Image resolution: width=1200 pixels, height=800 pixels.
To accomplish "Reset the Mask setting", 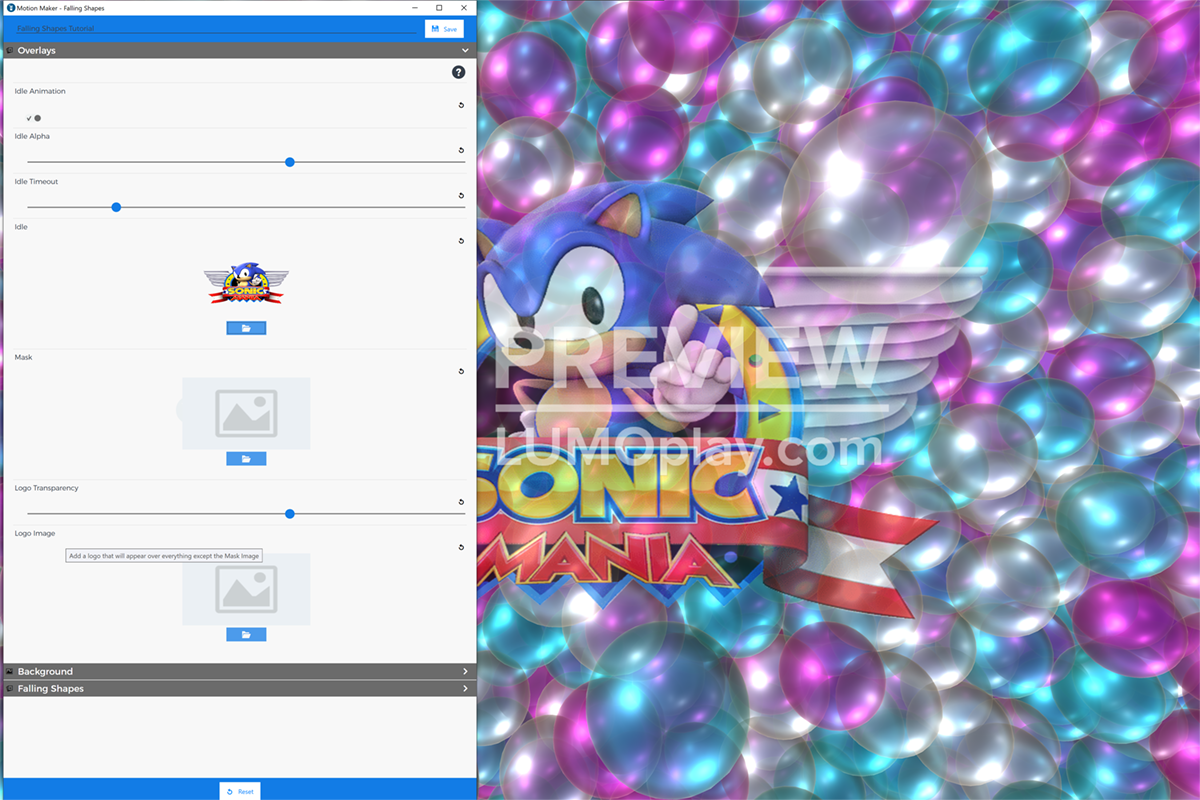I will [461, 371].
